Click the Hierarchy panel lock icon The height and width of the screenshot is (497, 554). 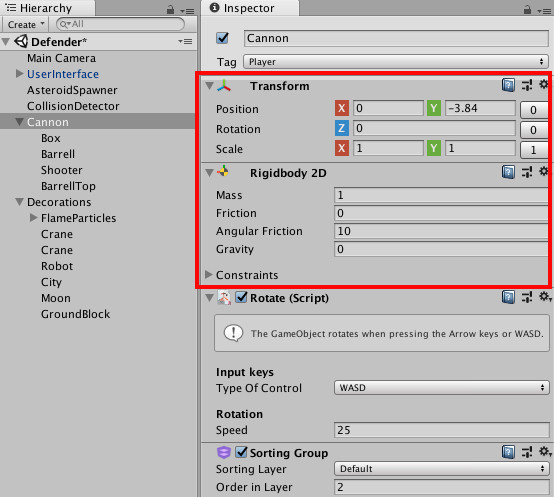point(170,10)
